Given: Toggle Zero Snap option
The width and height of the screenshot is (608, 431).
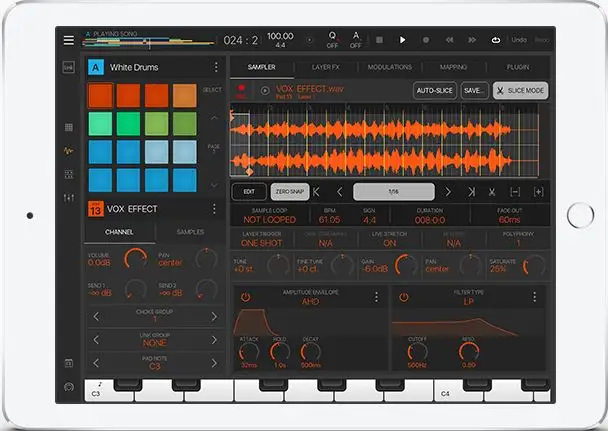Looking at the screenshot, I should [x=288, y=191].
